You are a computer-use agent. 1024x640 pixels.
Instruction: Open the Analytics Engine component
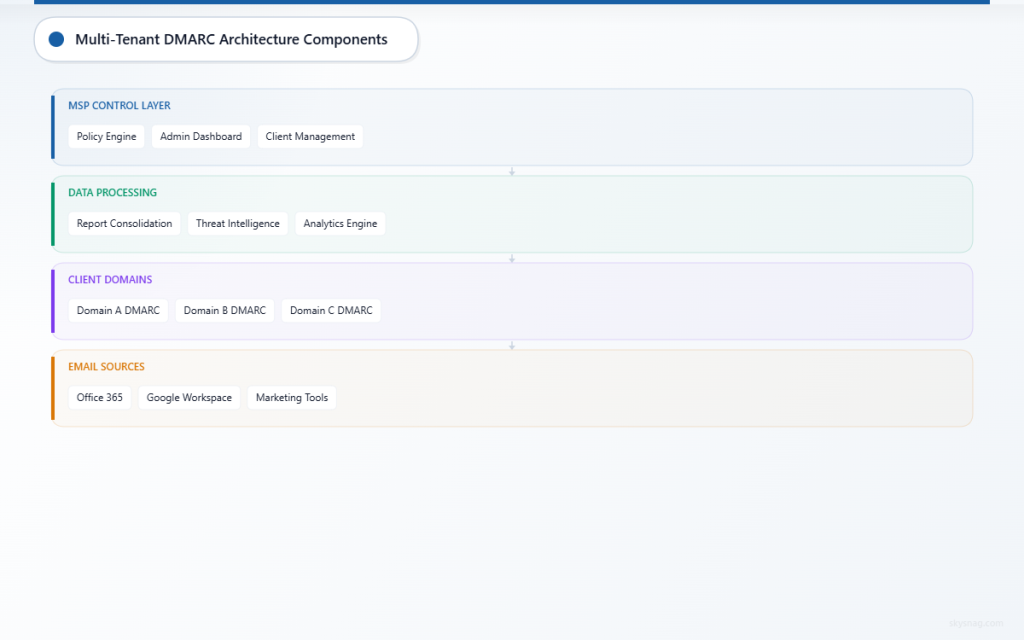340,223
